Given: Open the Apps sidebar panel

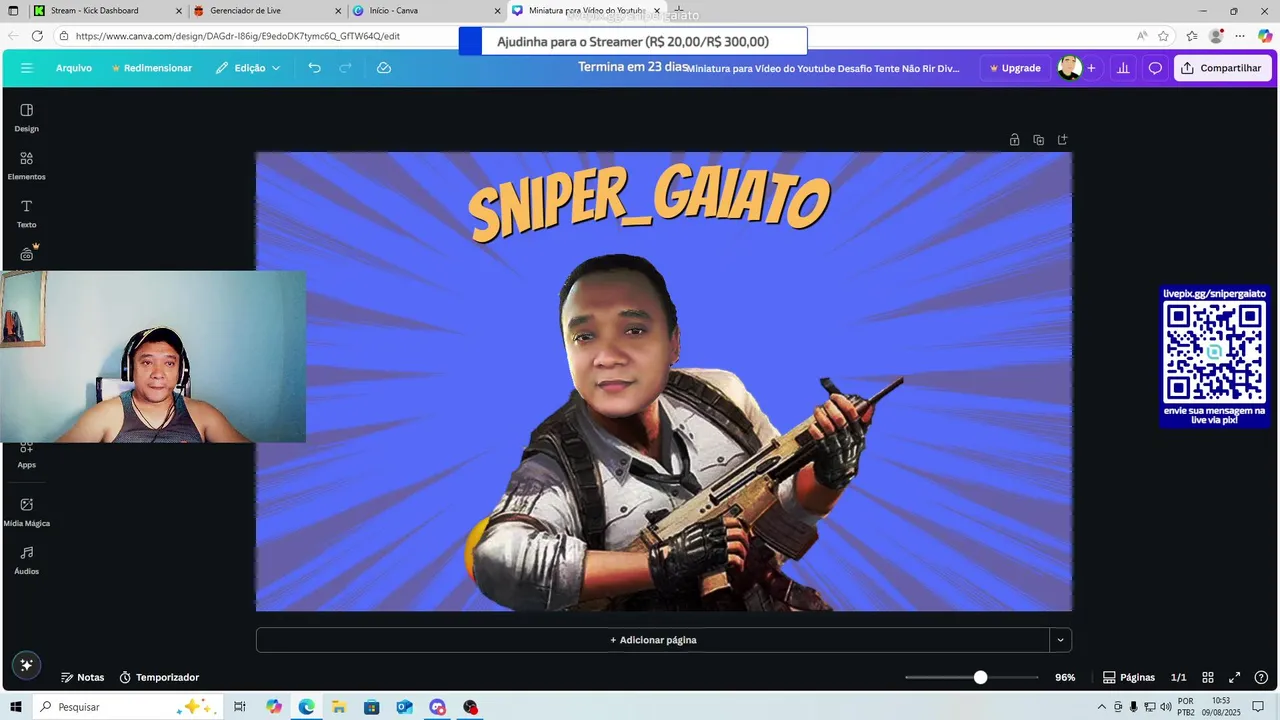Looking at the screenshot, I should click(x=27, y=455).
